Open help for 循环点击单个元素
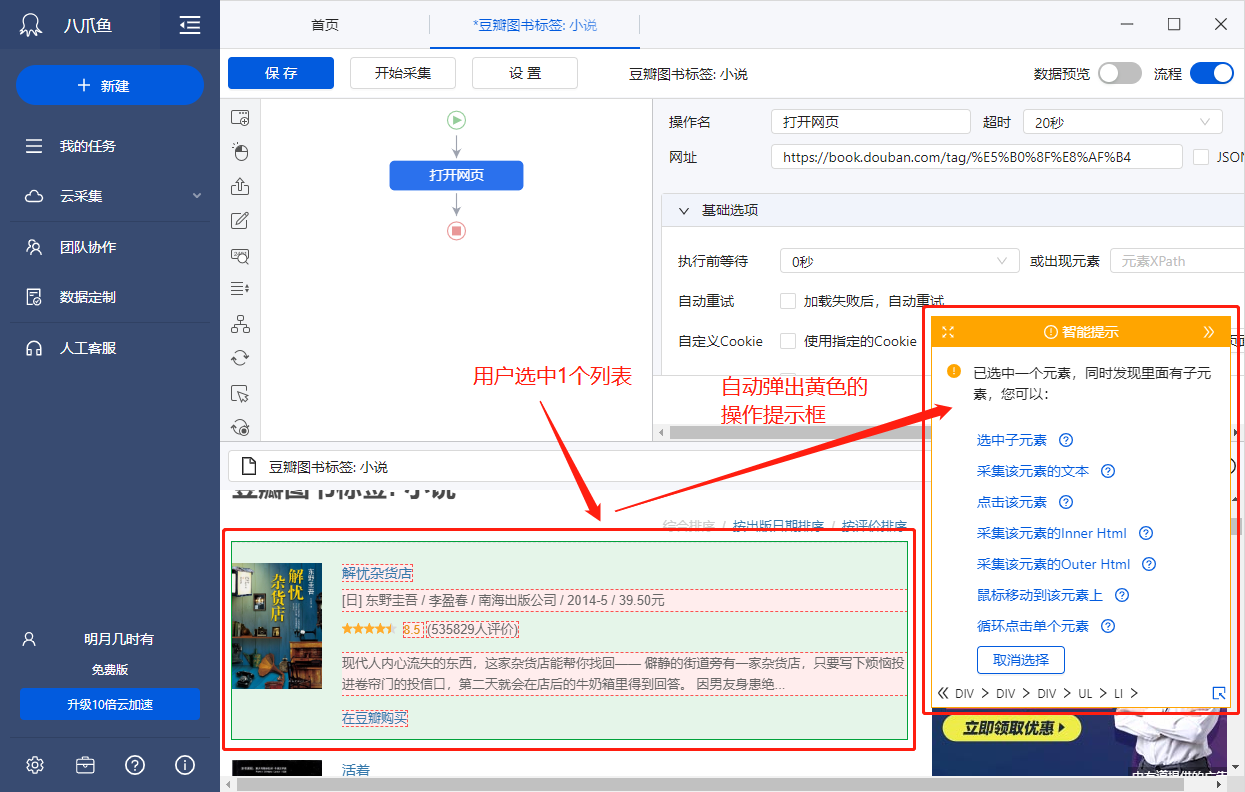Image resolution: width=1245 pixels, height=792 pixels. [x=1108, y=626]
